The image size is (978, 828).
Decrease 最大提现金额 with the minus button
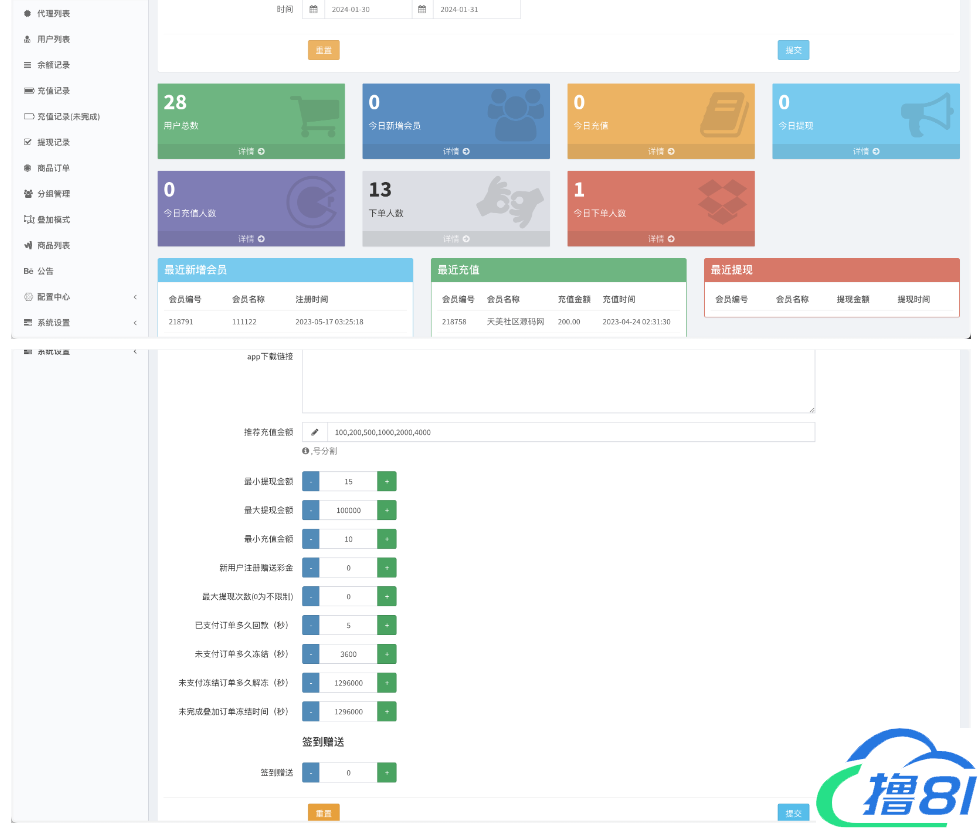311,510
